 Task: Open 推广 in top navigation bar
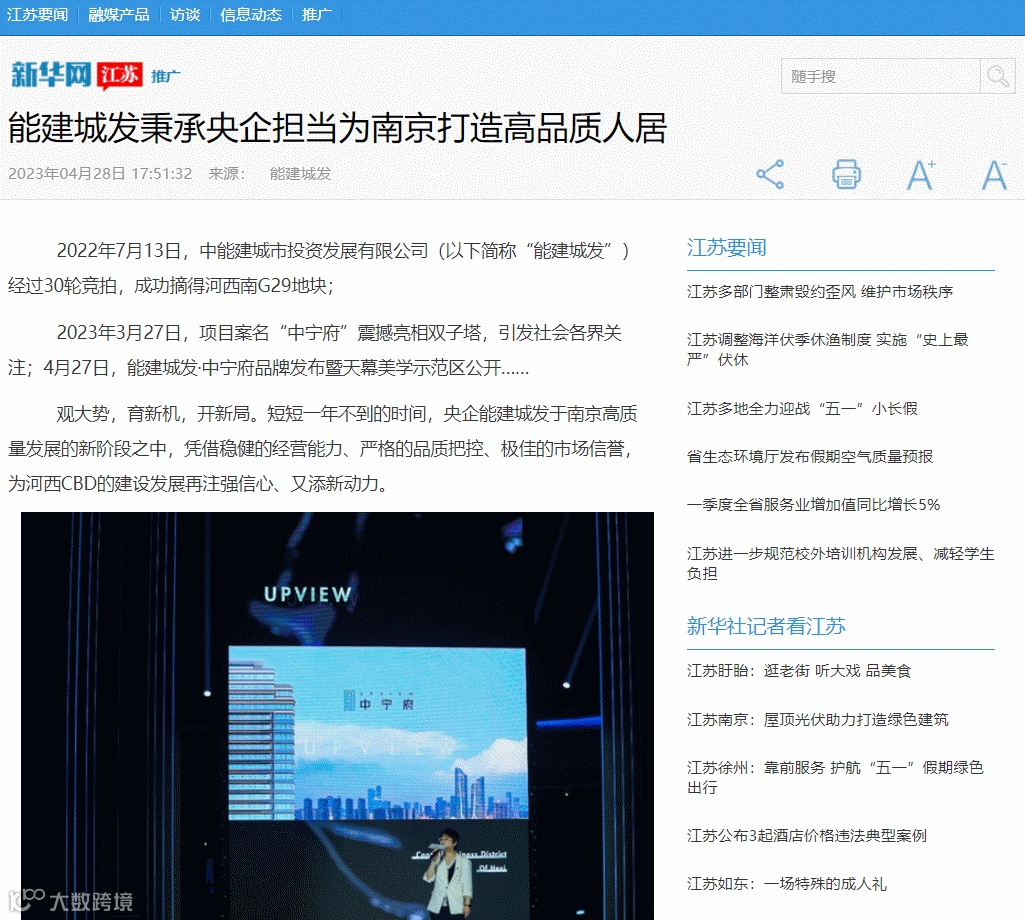tap(316, 14)
